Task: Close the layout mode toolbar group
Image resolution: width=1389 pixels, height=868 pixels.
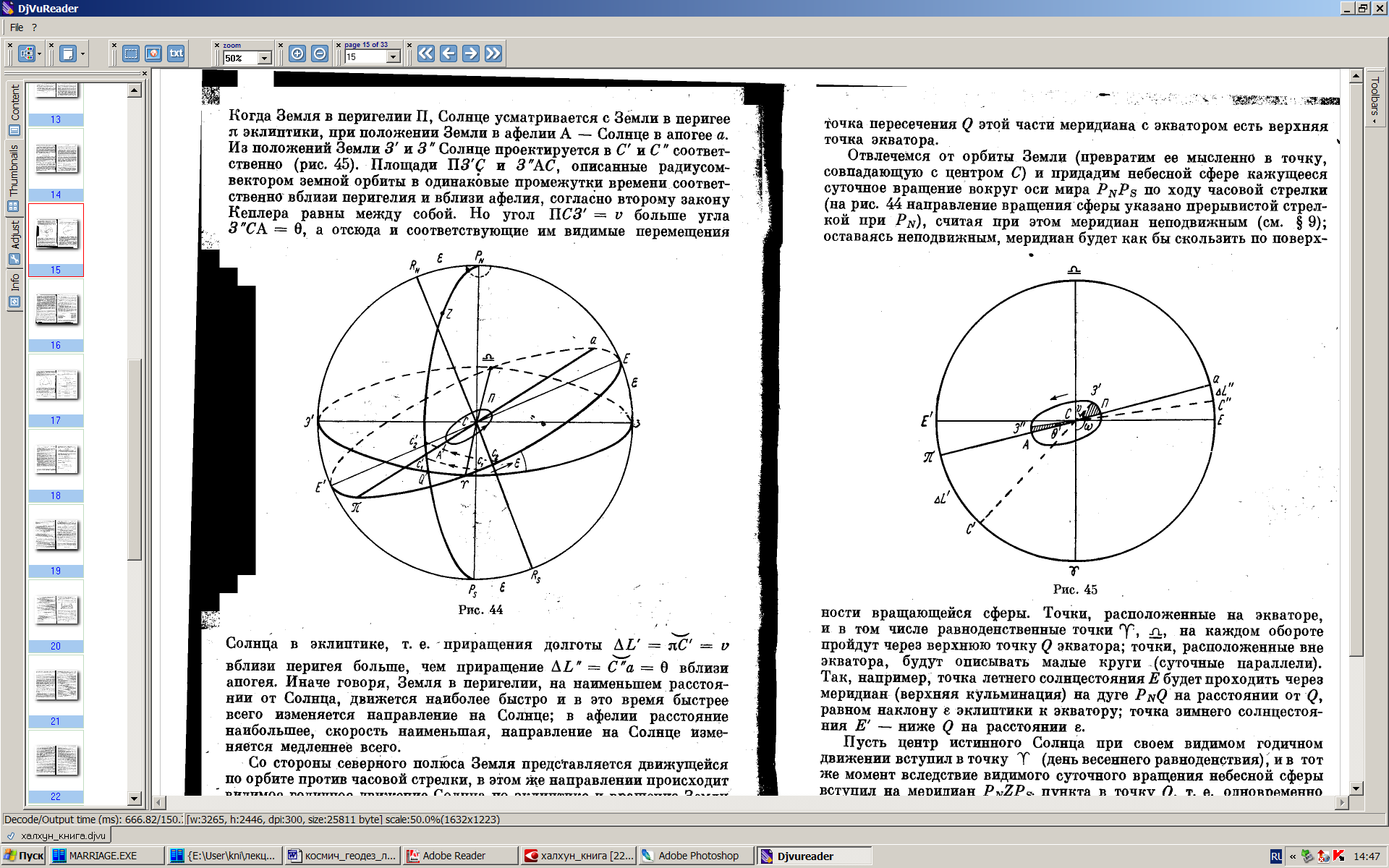Action: tap(10, 45)
